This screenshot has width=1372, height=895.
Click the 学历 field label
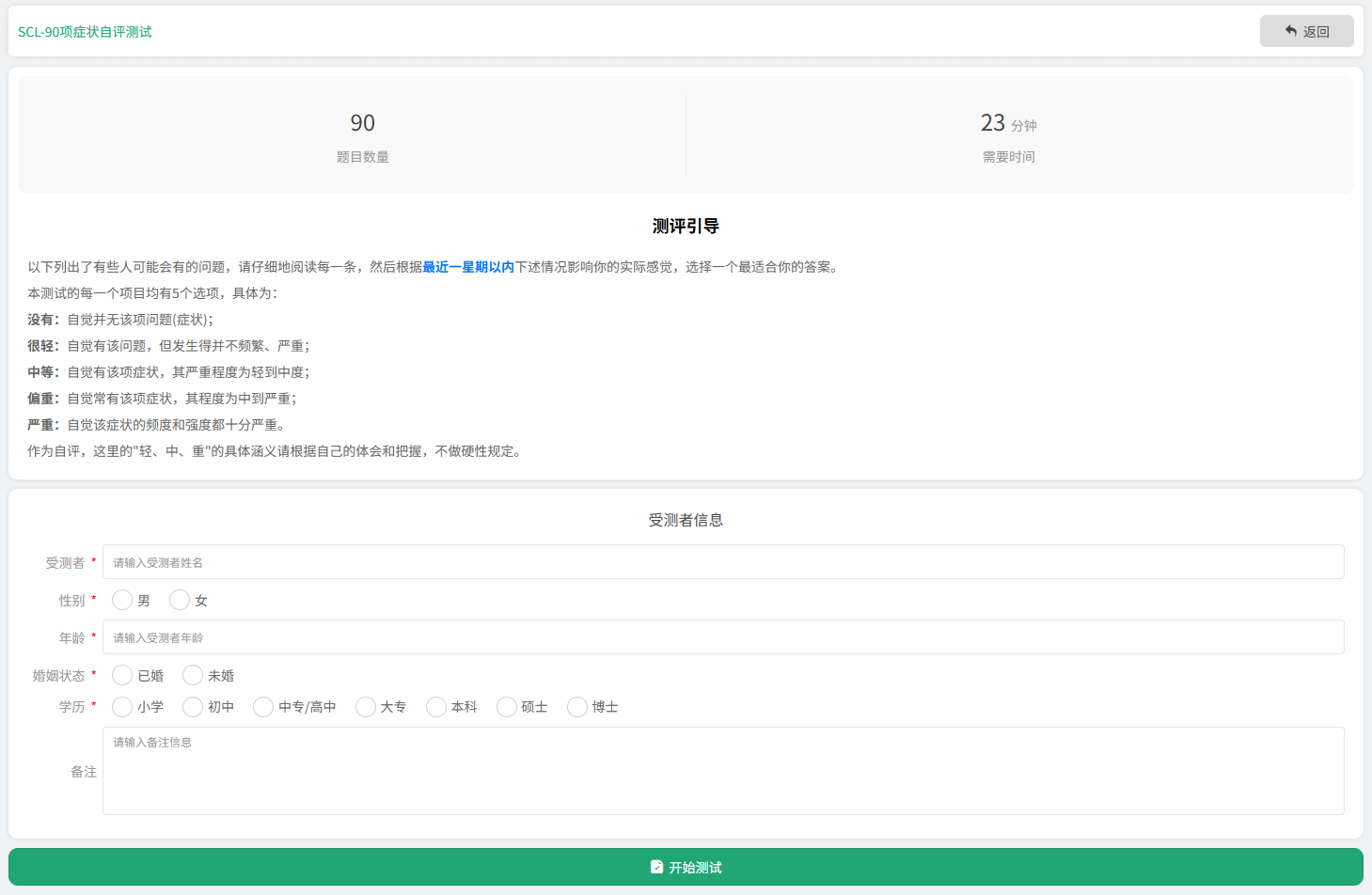coord(71,706)
